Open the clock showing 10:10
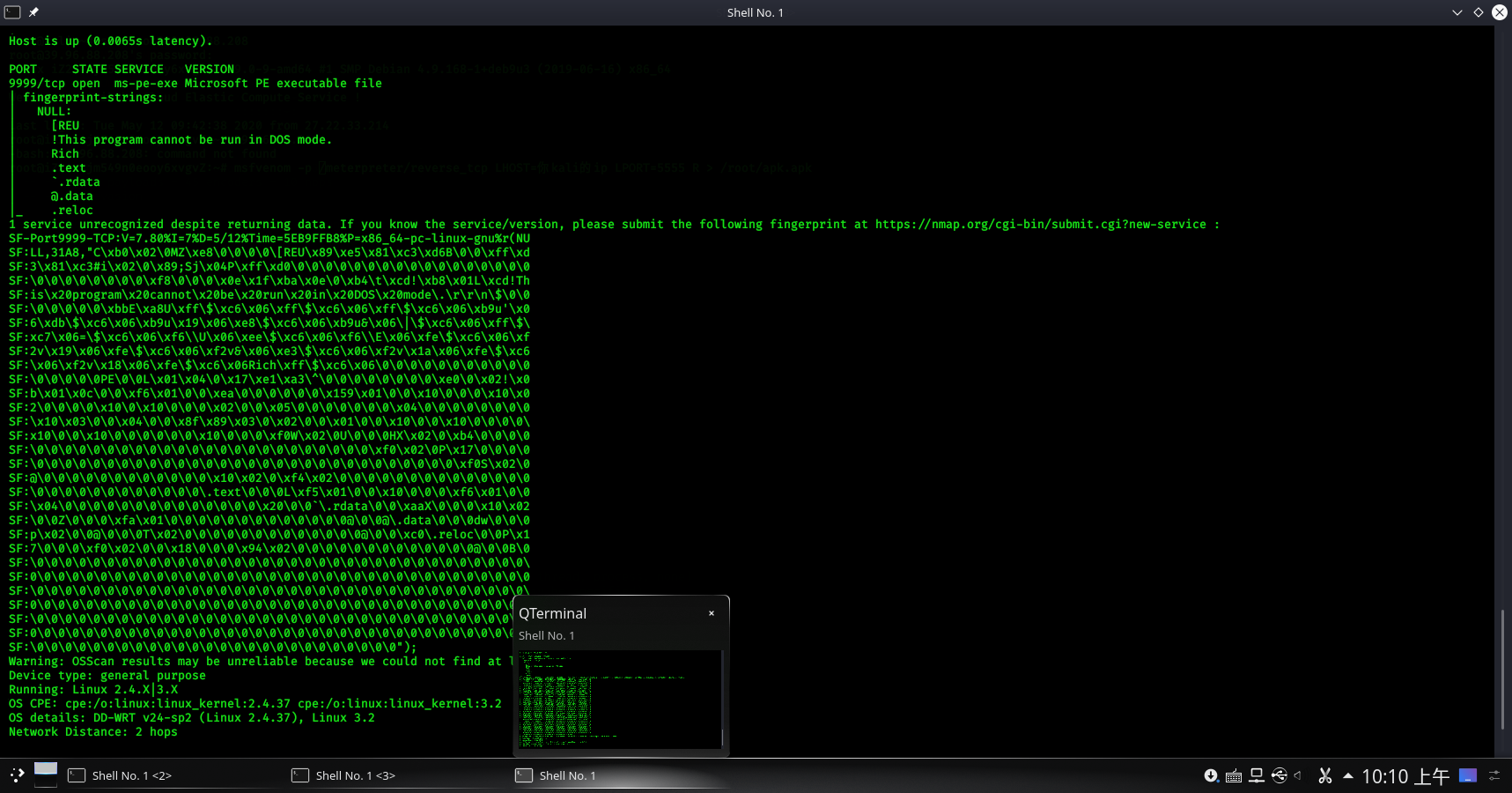This screenshot has height=793, width=1512. tap(1405, 776)
